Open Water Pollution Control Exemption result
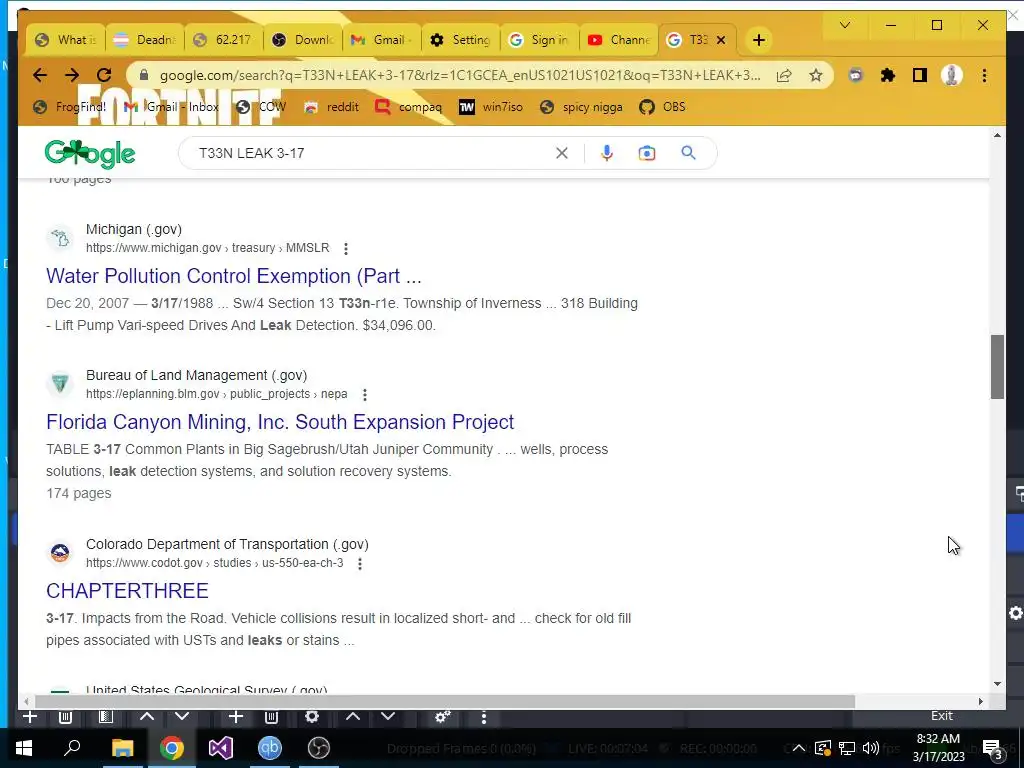Viewport: 1024px width, 768px height. click(234, 276)
